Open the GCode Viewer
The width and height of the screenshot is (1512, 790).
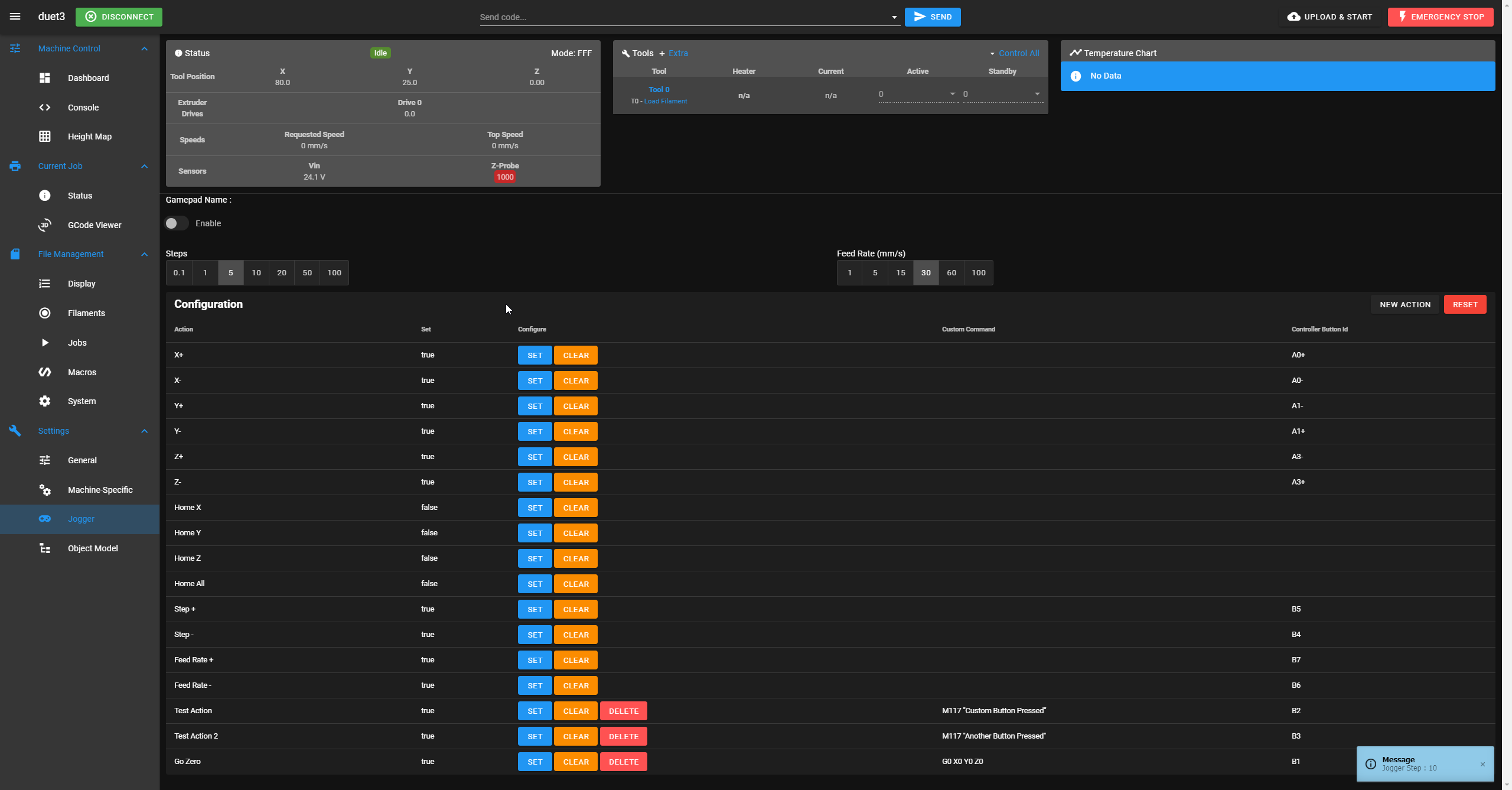coord(94,225)
